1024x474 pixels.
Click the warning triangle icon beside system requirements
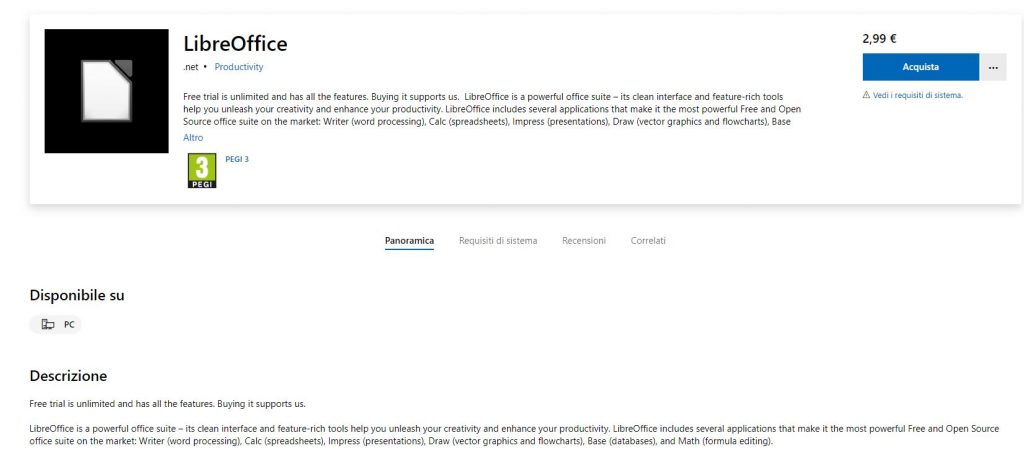[866, 95]
